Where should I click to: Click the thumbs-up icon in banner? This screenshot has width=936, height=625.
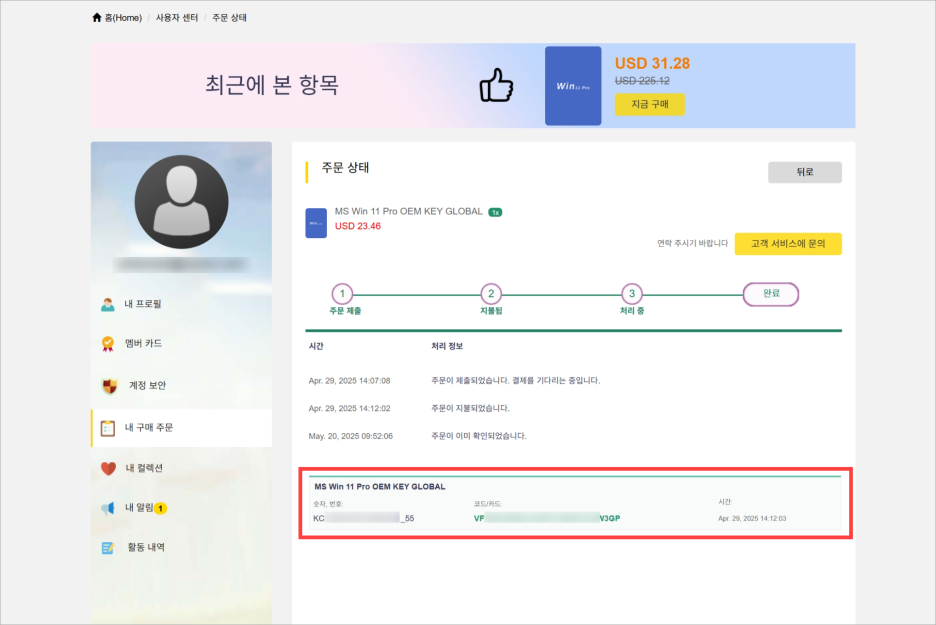pos(496,85)
